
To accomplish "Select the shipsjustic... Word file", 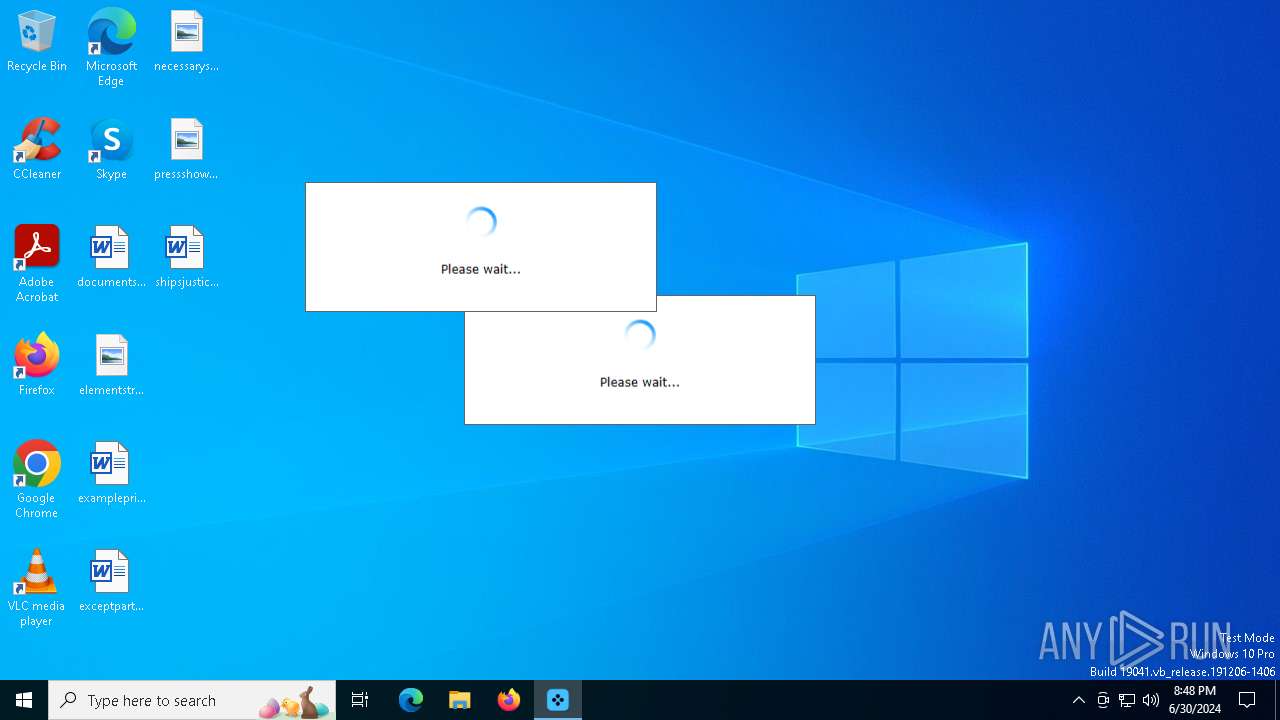I will [x=186, y=258].
